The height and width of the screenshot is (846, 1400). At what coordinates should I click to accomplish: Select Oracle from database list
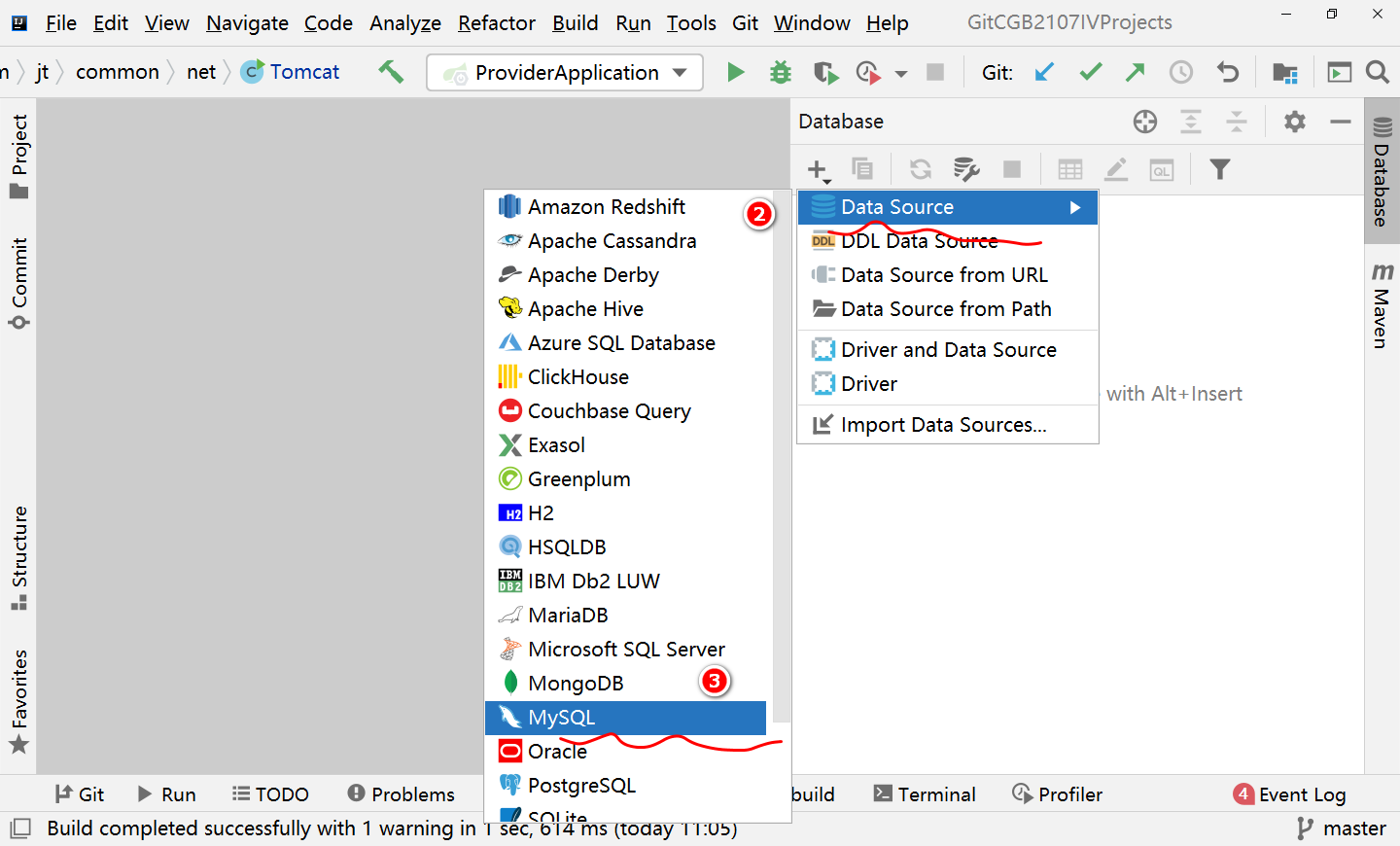[625, 752]
